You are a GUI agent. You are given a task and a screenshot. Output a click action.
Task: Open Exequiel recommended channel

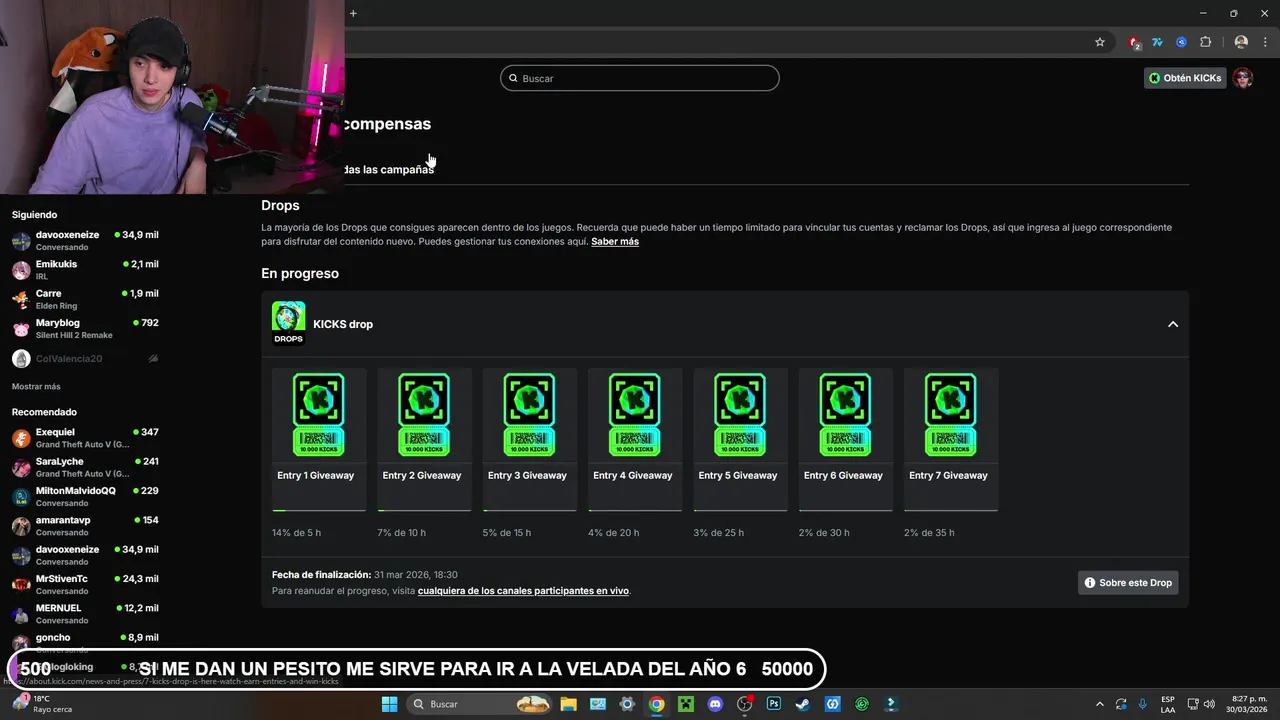[x=85, y=438]
